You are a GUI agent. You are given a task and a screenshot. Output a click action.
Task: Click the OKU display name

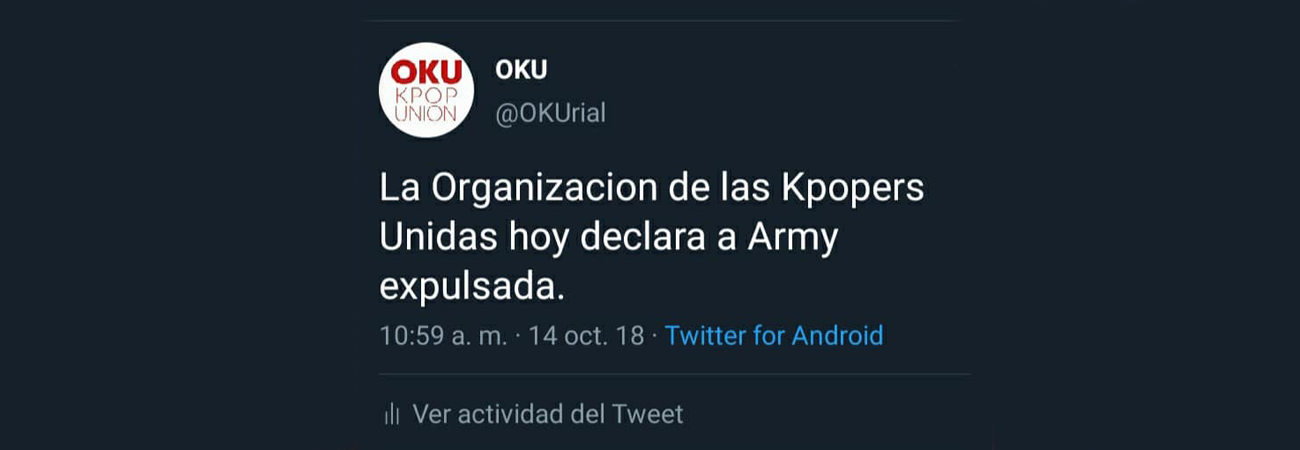(x=521, y=70)
